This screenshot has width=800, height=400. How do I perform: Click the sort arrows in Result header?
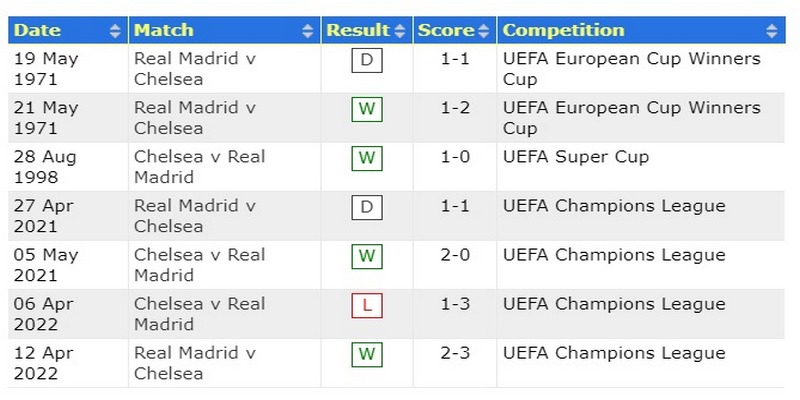tap(400, 31)
